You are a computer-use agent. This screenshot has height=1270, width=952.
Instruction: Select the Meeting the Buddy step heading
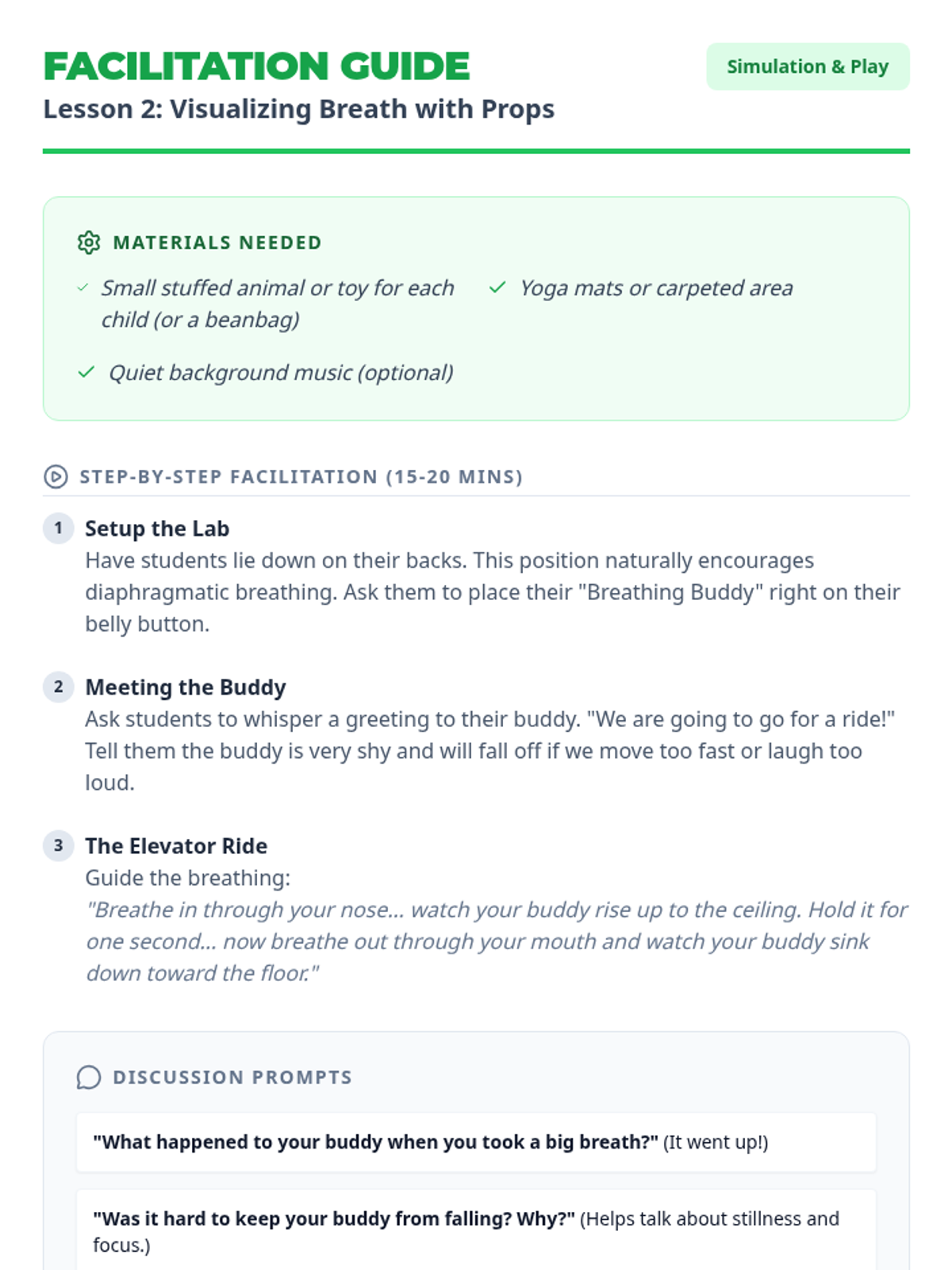(186, 687)
